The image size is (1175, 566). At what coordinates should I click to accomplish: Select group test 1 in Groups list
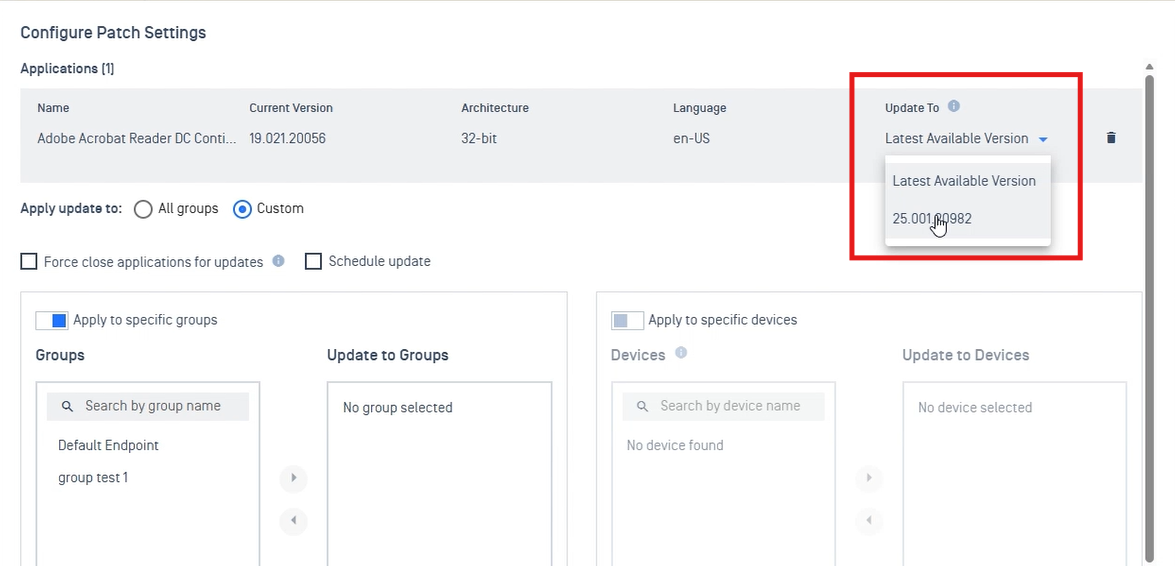click(x=93, y=478)
